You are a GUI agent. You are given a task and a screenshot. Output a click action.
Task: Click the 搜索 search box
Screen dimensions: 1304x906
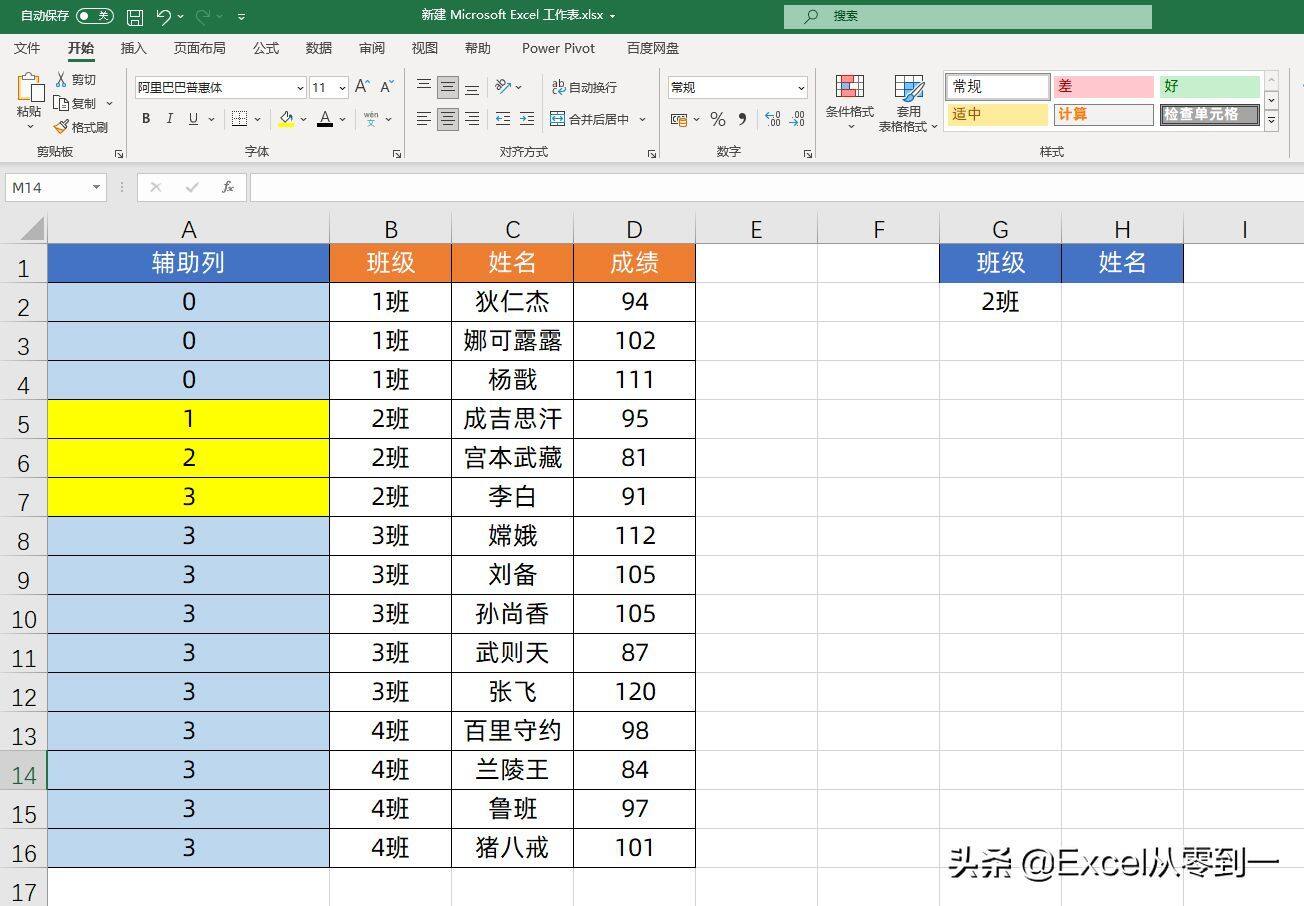pyautogui.click(x=968, y=16)
